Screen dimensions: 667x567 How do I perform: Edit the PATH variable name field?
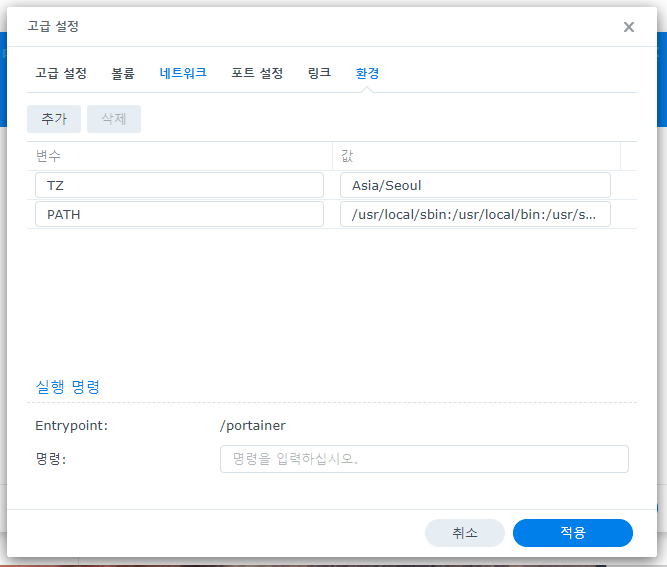(x=179, y=214)
